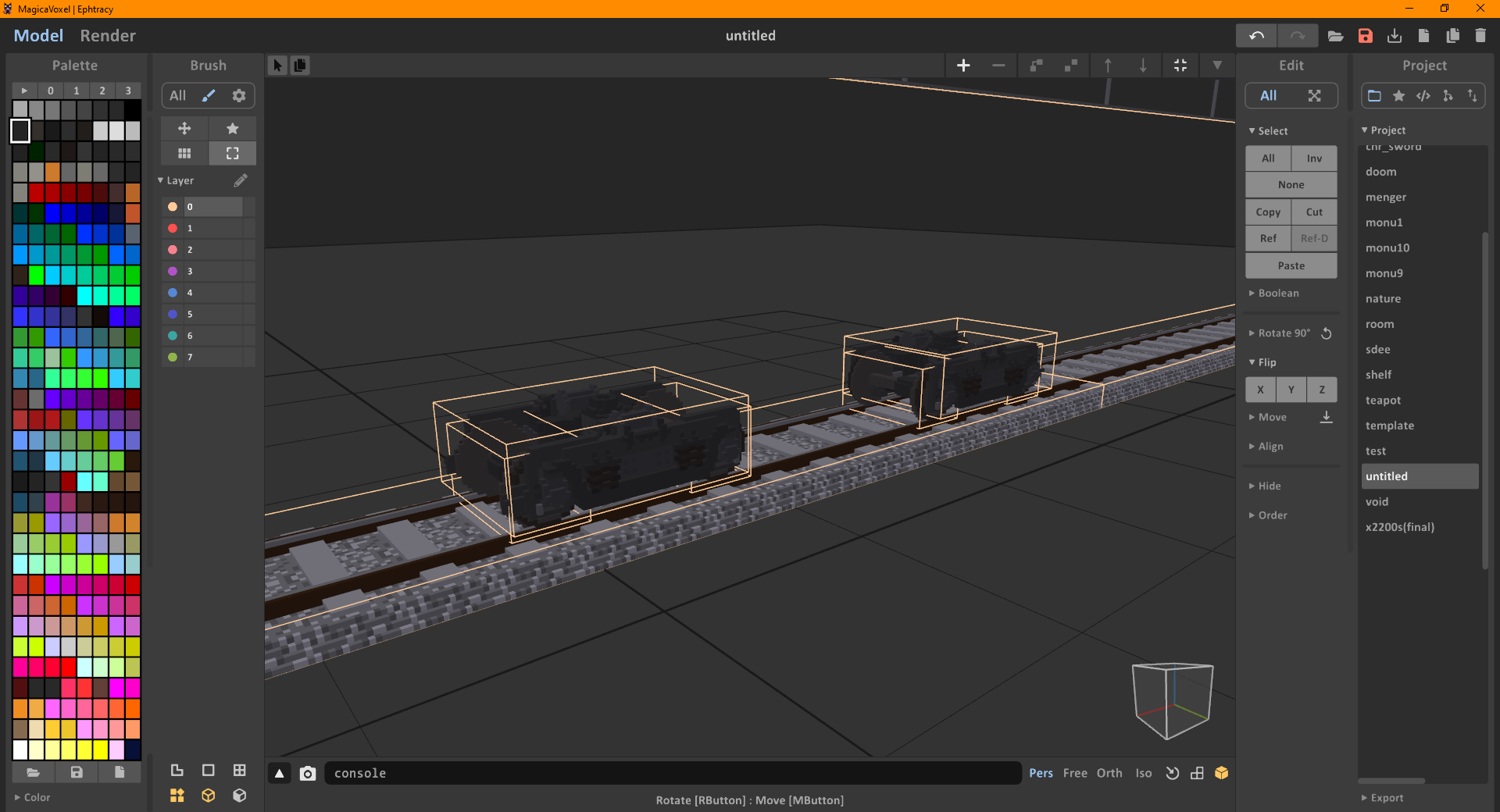Select the arrow pointer tool
The width and height of the screenshot is (1500, 812).
coord(277,66)
